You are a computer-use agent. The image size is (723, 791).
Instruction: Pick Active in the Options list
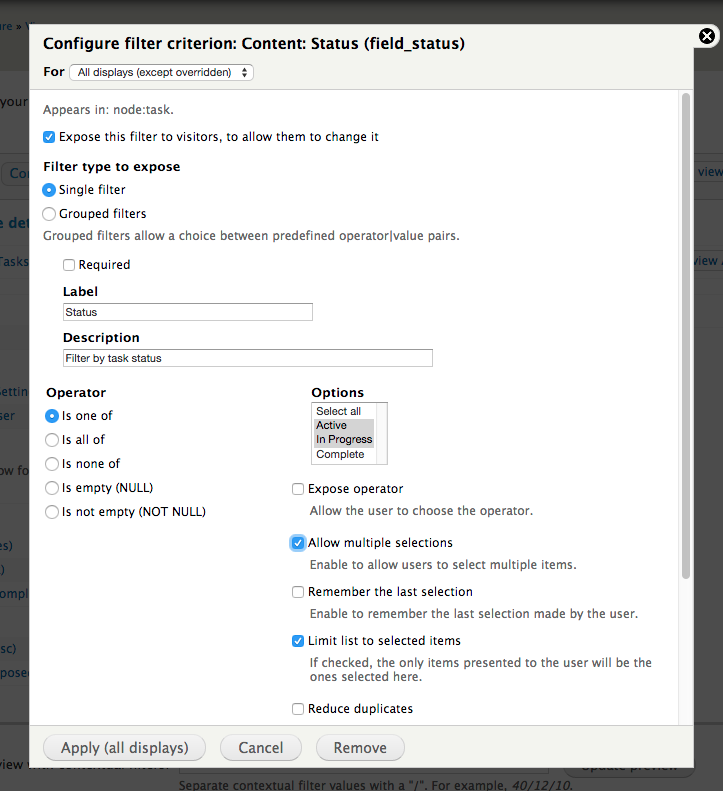click(x=344, y=425)
